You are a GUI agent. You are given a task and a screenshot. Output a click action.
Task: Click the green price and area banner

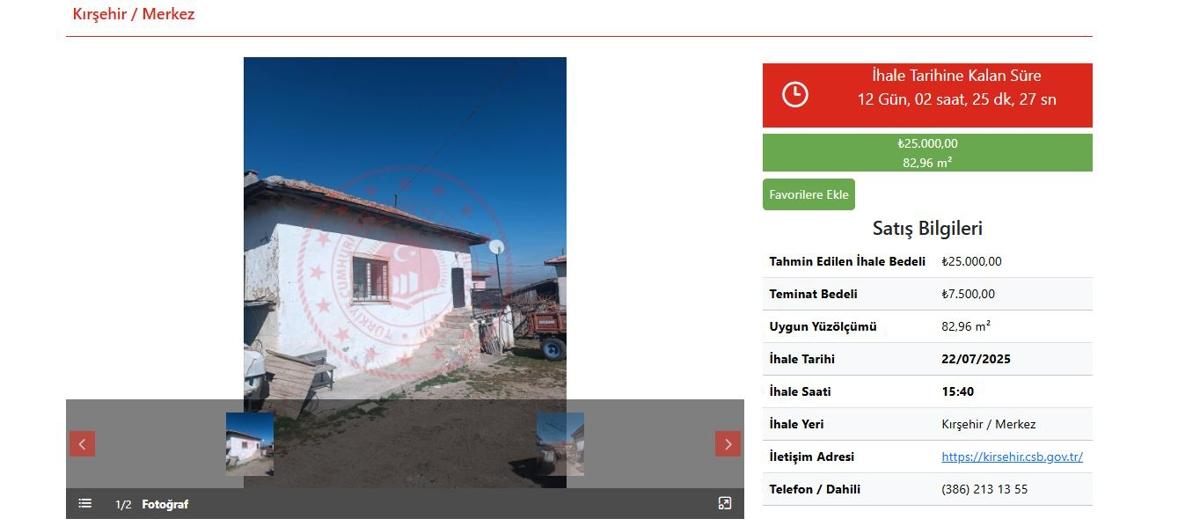(927, 152)
